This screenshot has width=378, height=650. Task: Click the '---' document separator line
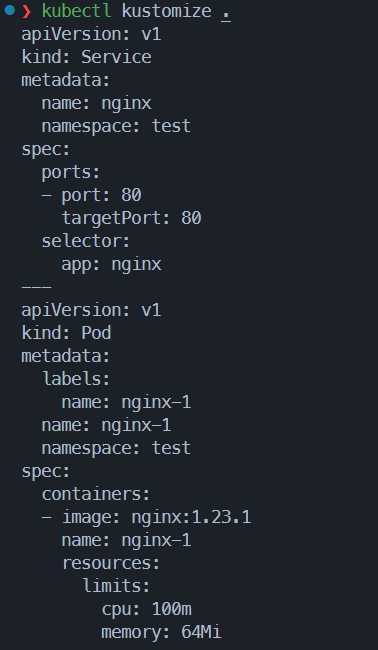click(x=36, y=287)
